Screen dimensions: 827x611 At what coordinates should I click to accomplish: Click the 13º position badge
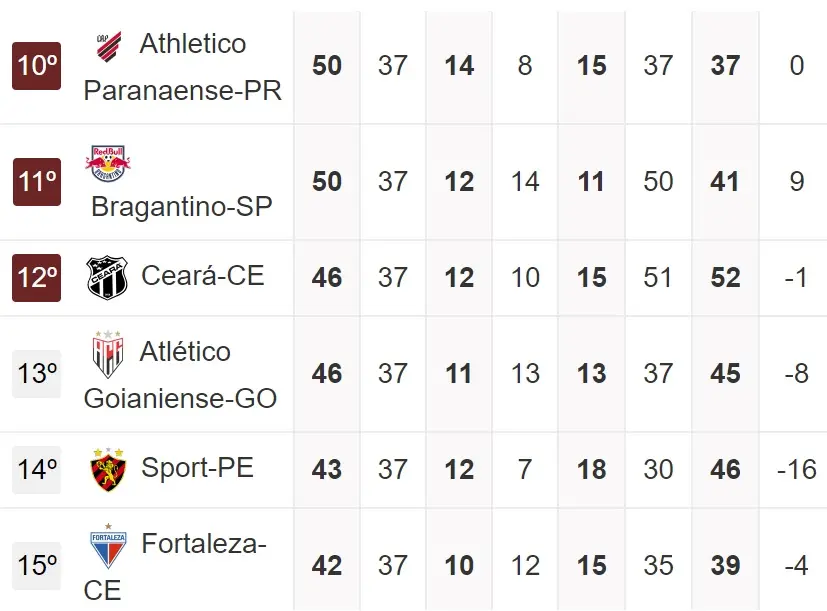[x=37, y=374]
